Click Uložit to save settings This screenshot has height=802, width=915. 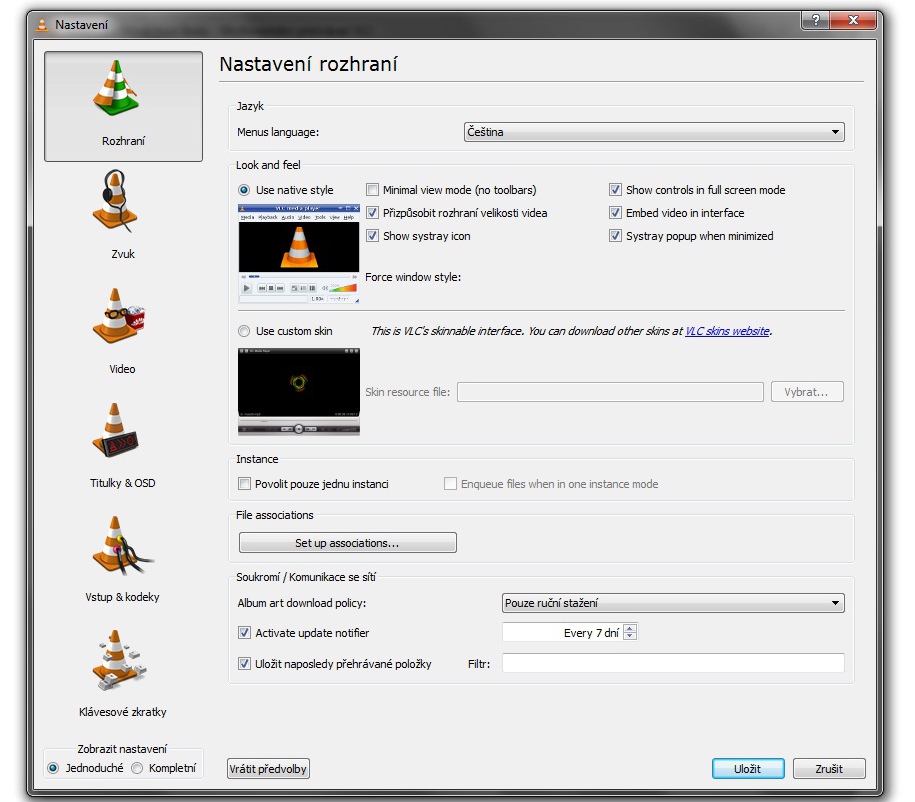[x=748, y=769]
